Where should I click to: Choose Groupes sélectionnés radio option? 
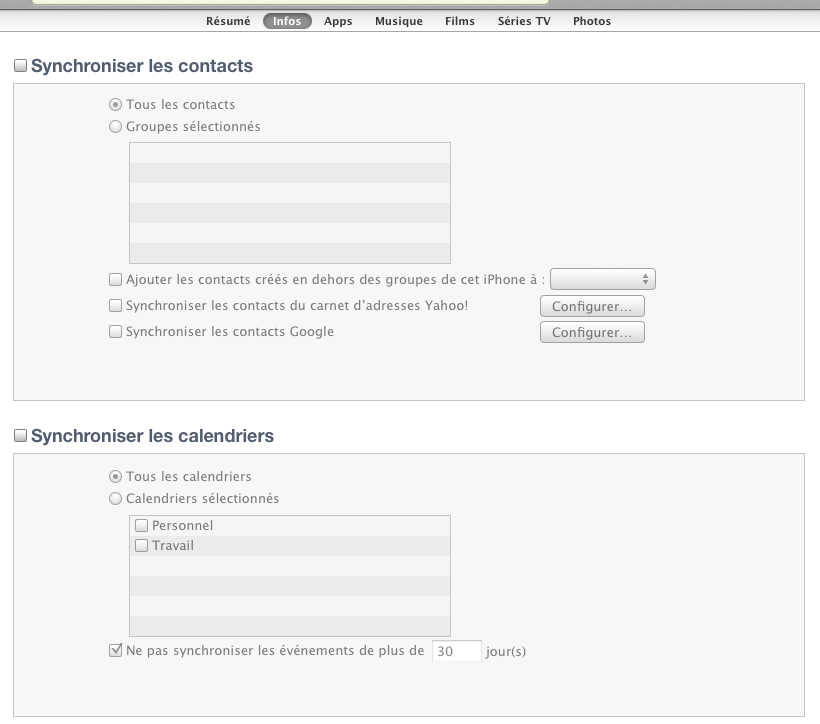pyautogui.click(x=115, y=127)
